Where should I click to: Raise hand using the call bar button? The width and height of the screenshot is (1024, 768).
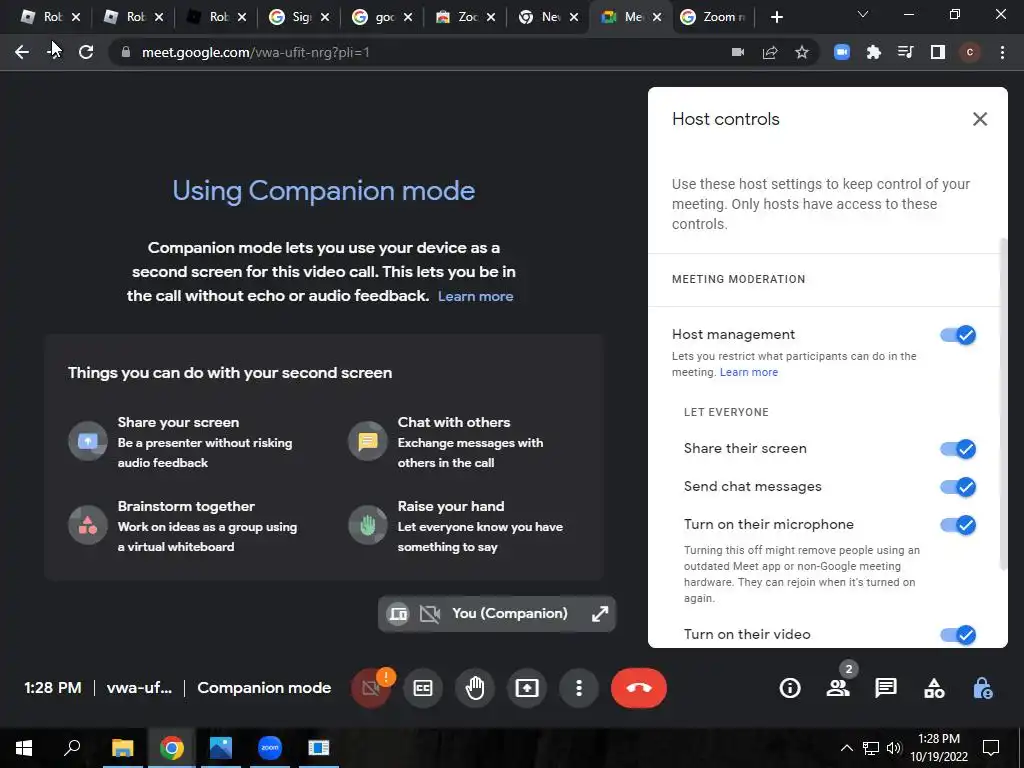(475, 688)
